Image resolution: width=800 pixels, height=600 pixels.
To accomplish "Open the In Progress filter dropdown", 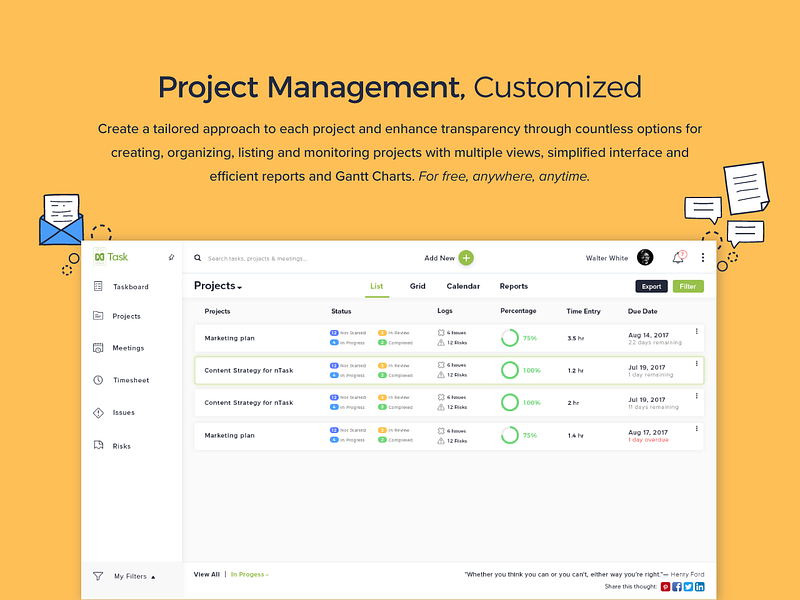I will 249,574.
